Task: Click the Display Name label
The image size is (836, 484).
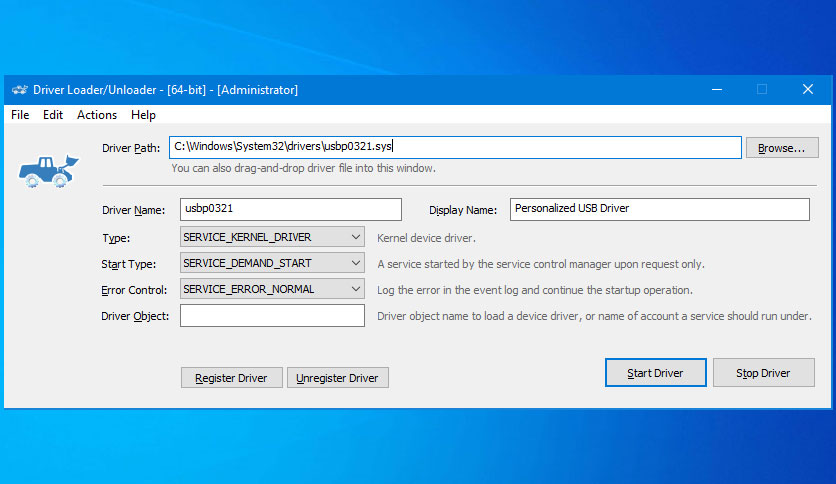Action: [x=463, y=211]
